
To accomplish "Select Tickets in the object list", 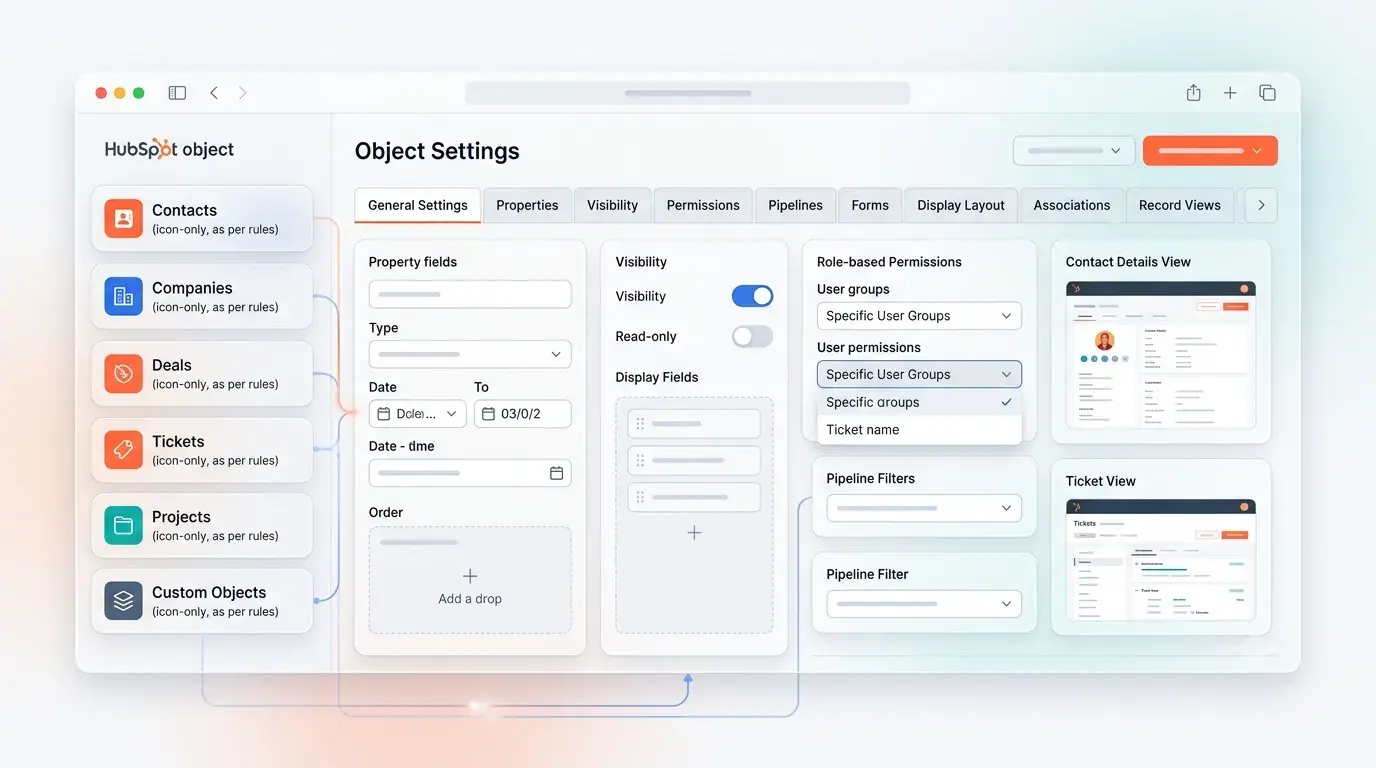I will 202,450.
